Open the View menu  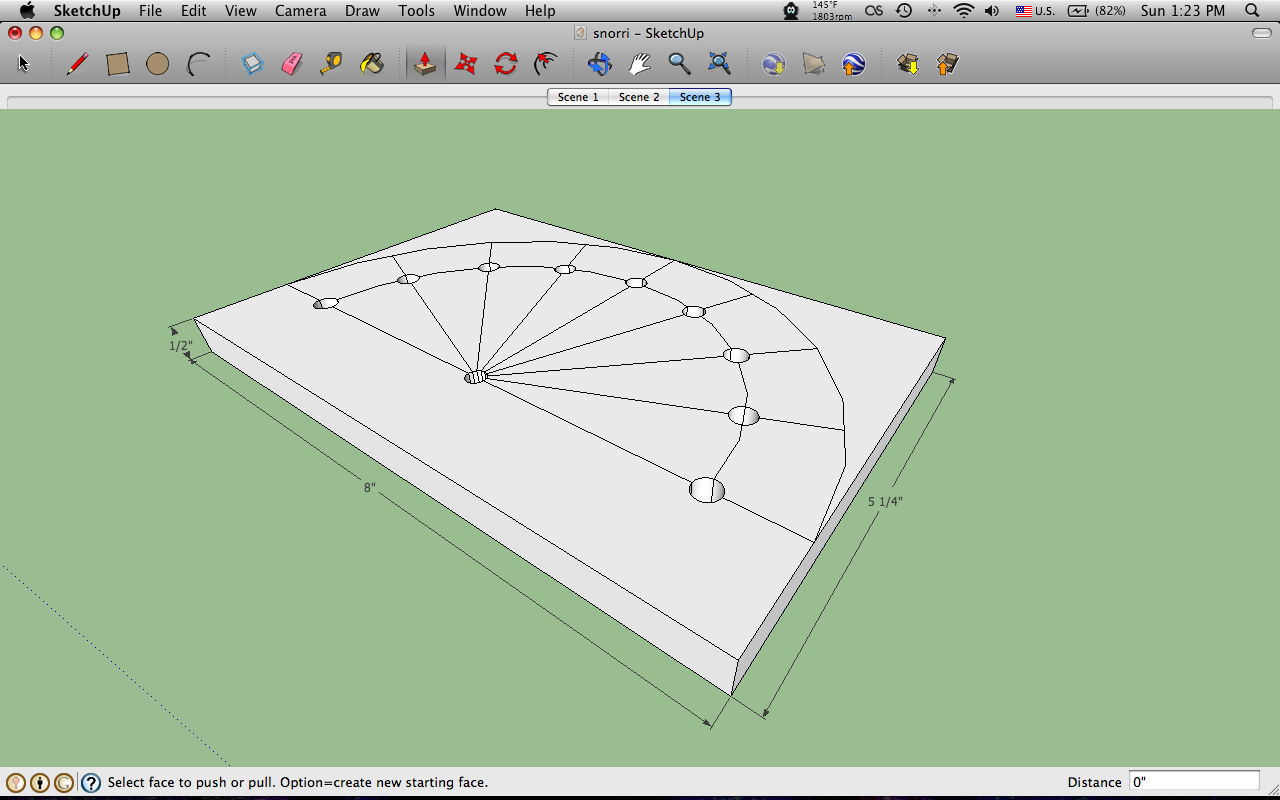241,11
